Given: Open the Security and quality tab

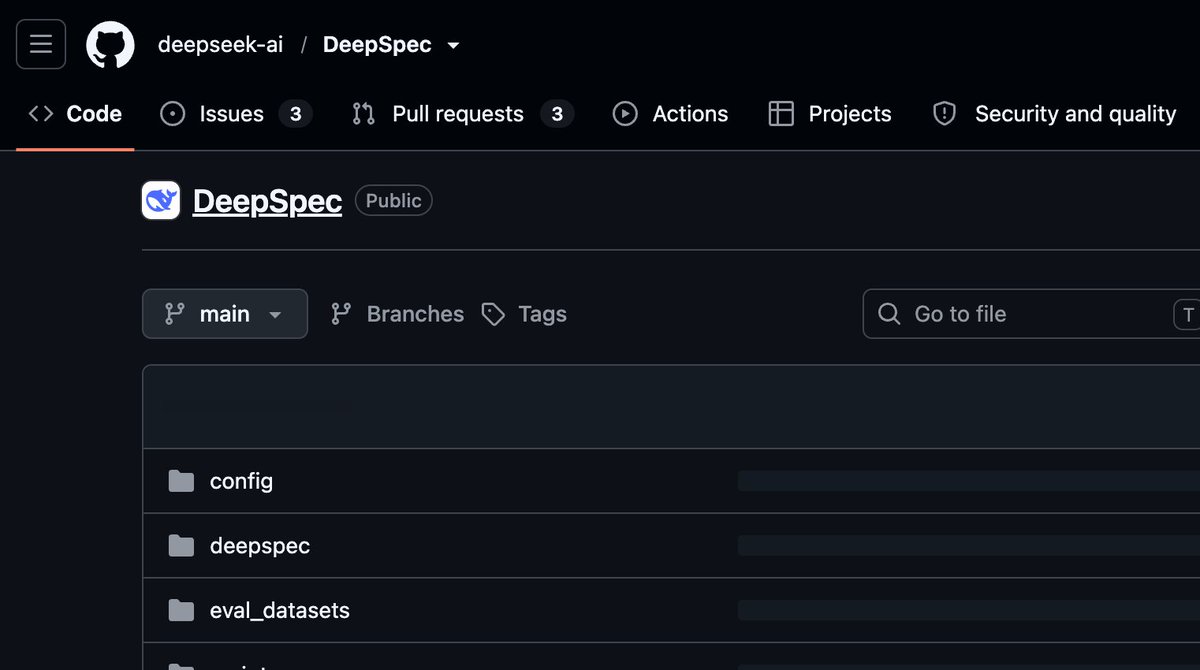Looking at the screenshot, I should [x=1055, y=114].
